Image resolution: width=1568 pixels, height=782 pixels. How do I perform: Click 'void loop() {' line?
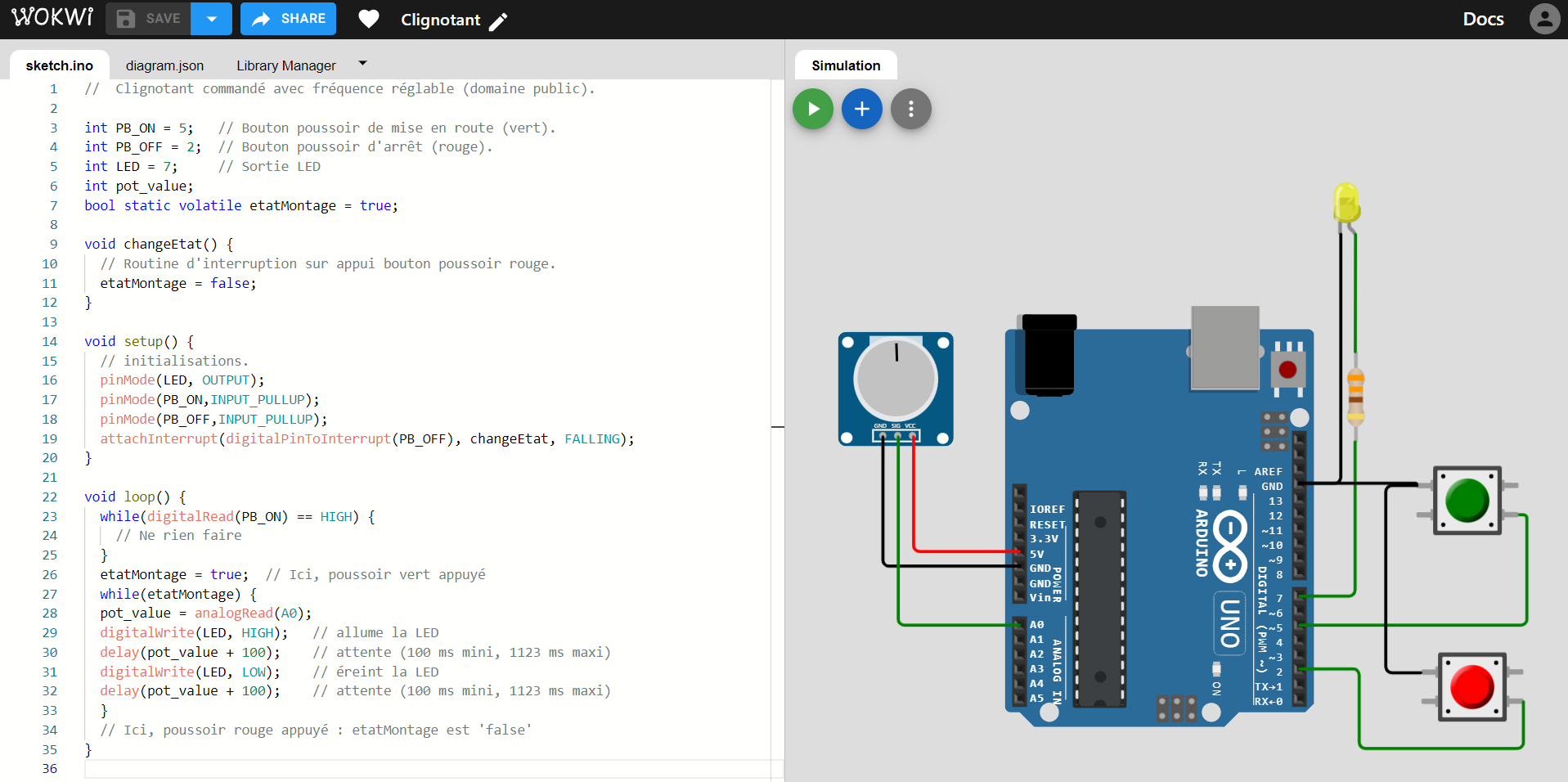point(135,497)
